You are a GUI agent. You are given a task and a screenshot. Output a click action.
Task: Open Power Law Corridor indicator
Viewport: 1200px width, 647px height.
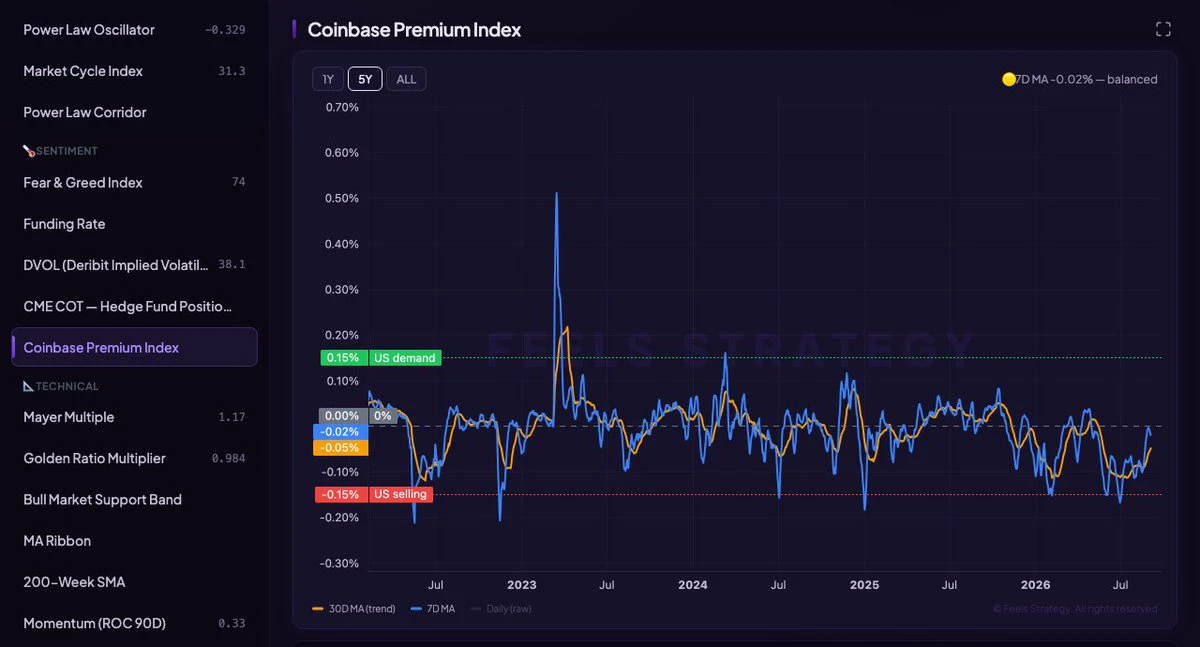(x=134, y=112)
